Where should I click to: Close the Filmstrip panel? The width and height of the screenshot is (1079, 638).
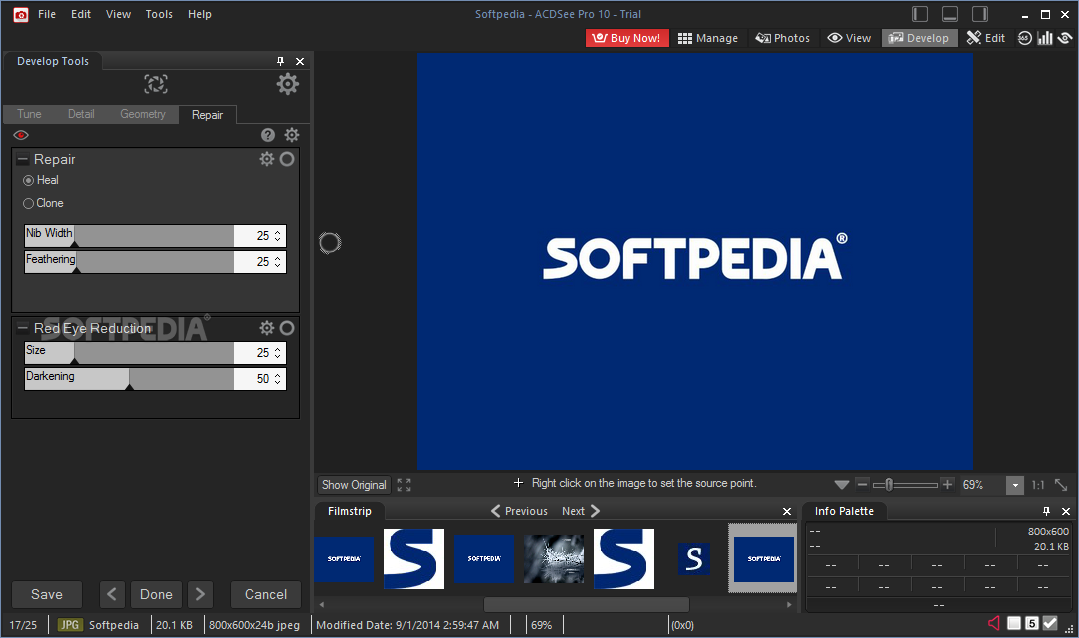point(787,511)
